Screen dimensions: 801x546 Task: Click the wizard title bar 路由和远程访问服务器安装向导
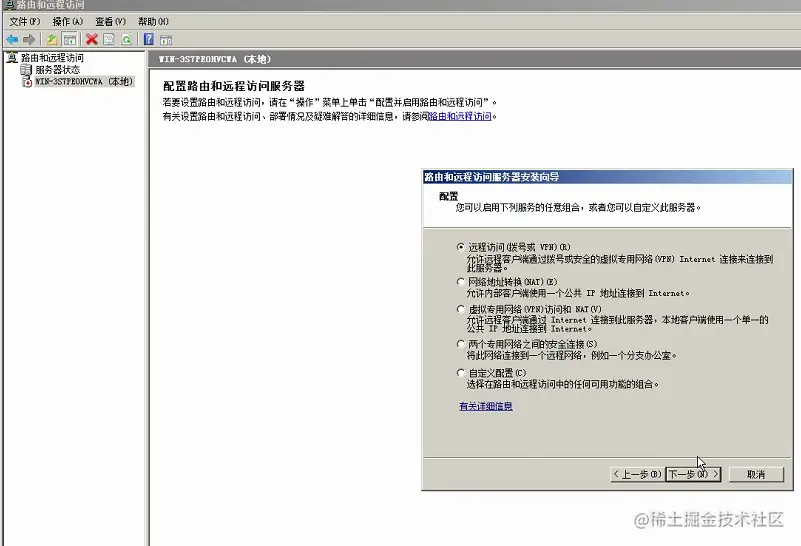click(607, 177)
